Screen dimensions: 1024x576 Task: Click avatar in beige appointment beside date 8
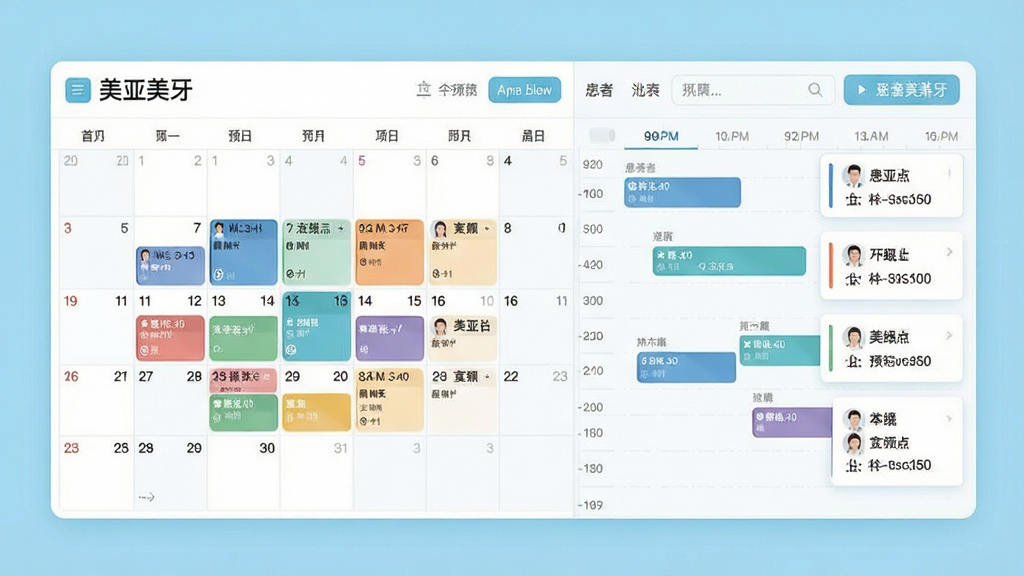[x=441, y=229]
